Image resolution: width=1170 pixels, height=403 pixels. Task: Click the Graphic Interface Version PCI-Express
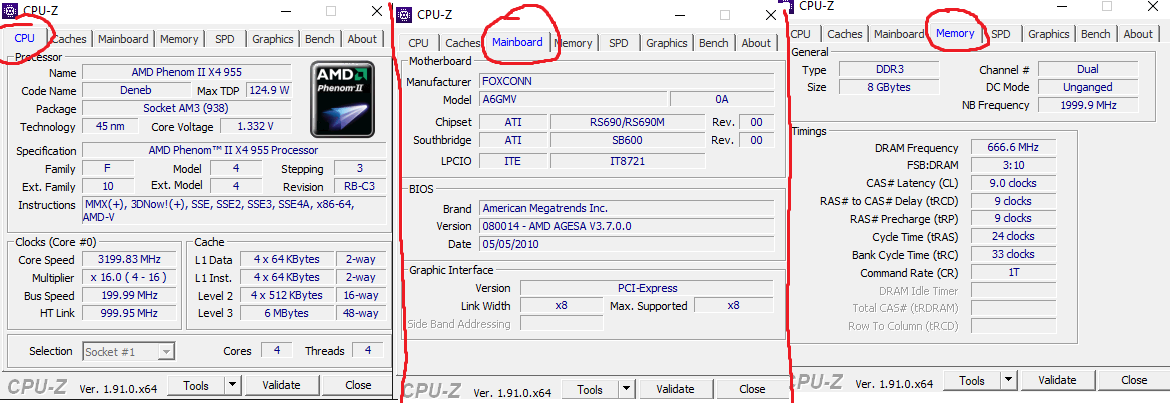pyautogui.click(x=647, y=288)
